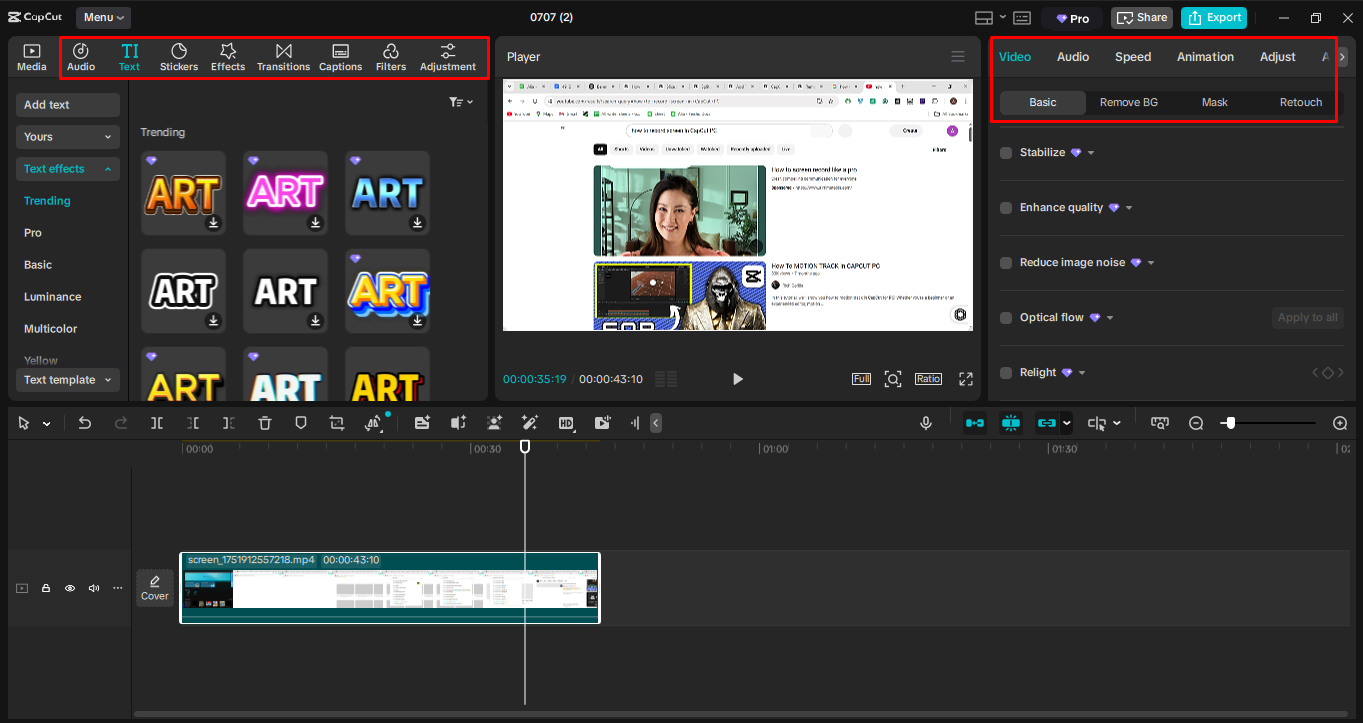The height and width of the screenshot is (723, 1363).
Task: Open the Transitions panel
Action: point(283,57)
